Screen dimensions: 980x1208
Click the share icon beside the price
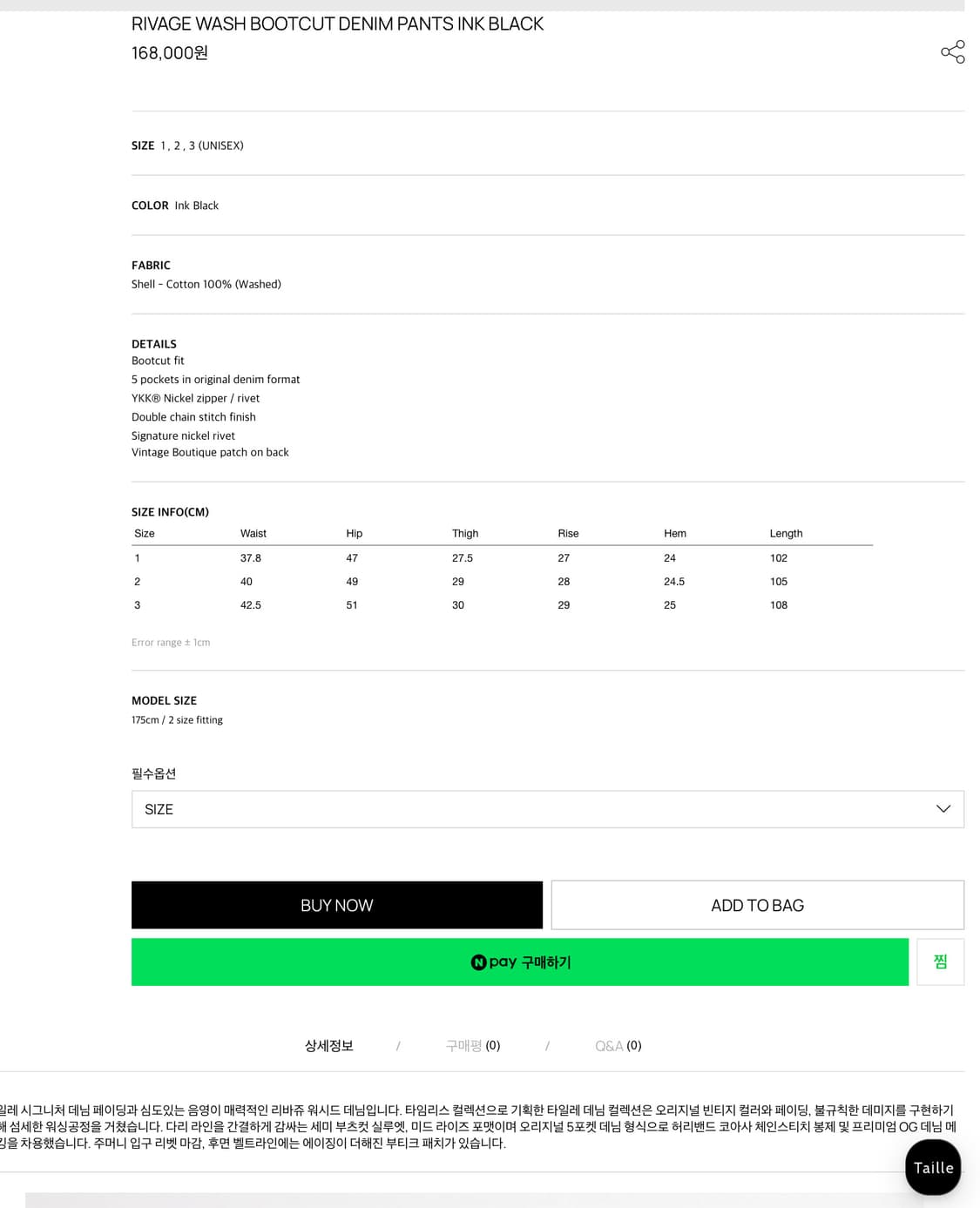point(952,52)
